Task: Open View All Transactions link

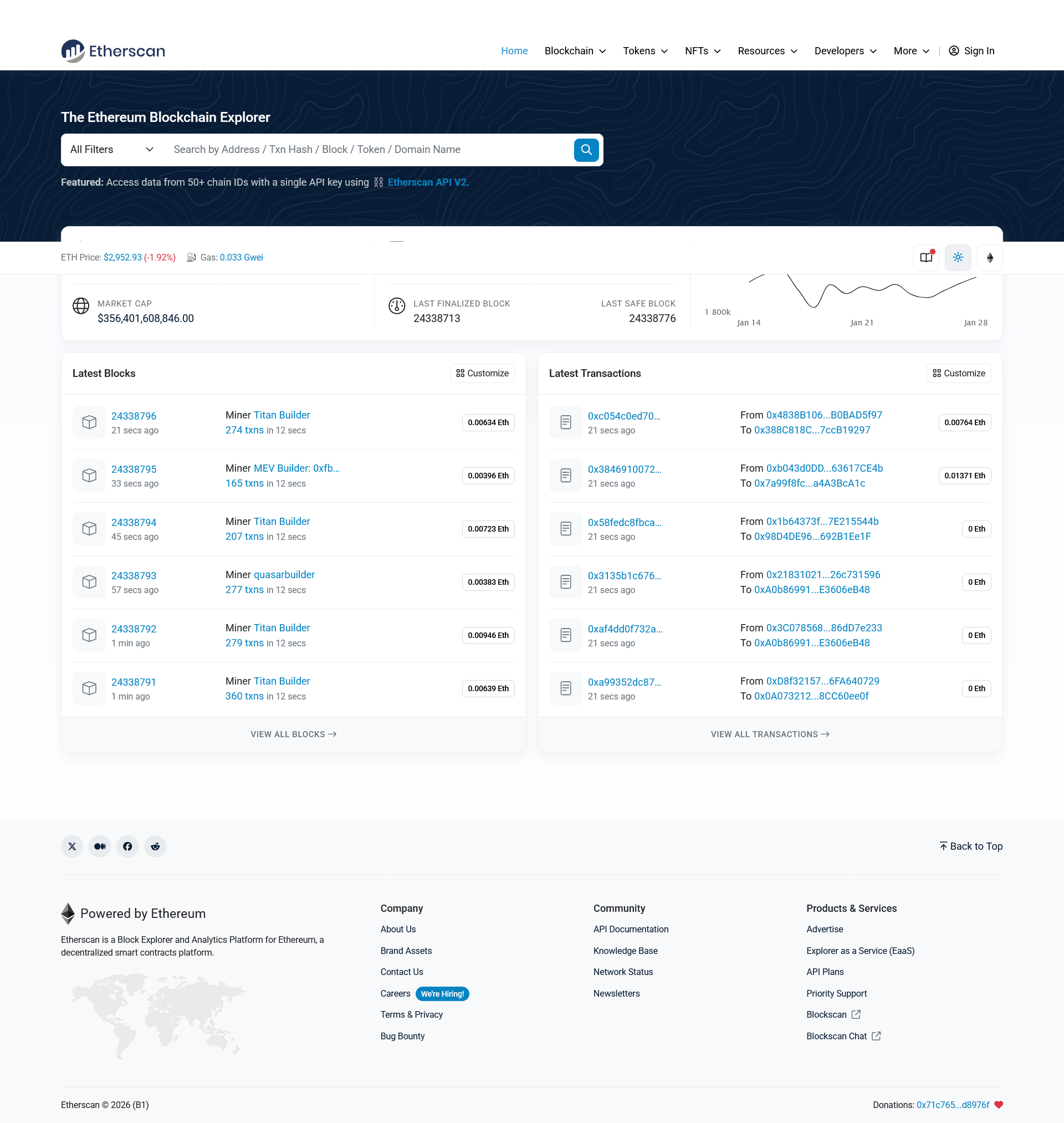Action: click(770, 734)
